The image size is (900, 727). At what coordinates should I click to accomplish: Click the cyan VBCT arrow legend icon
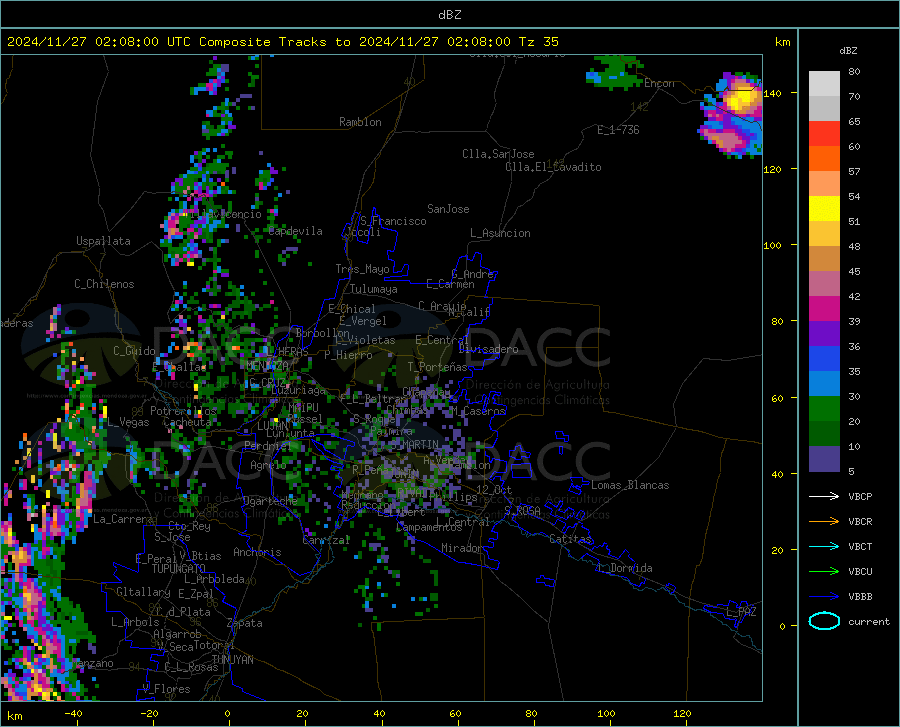coord(824,546)
